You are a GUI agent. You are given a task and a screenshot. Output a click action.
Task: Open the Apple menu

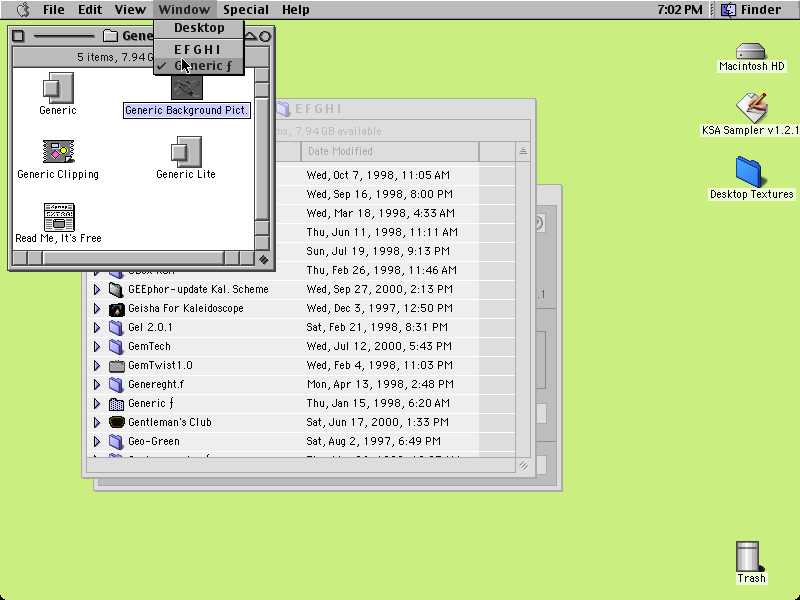pyautogui.click(x=23, y=9)
